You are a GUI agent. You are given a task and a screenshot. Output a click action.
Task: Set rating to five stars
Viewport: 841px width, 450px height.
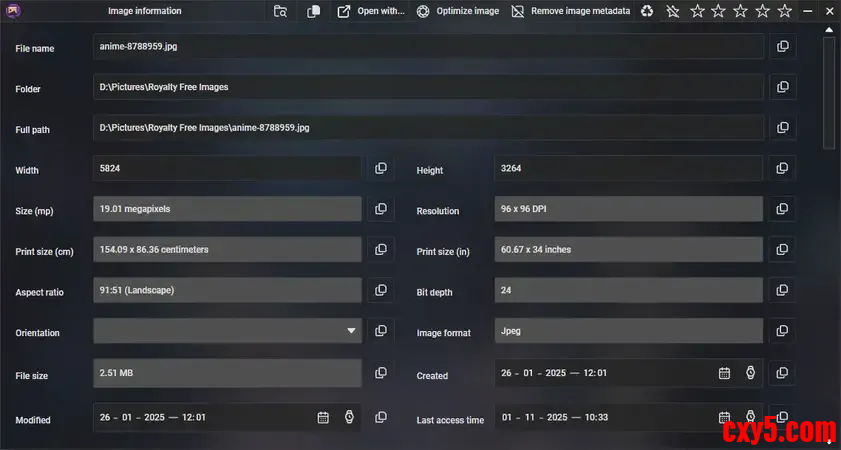(x=785, y=11)
